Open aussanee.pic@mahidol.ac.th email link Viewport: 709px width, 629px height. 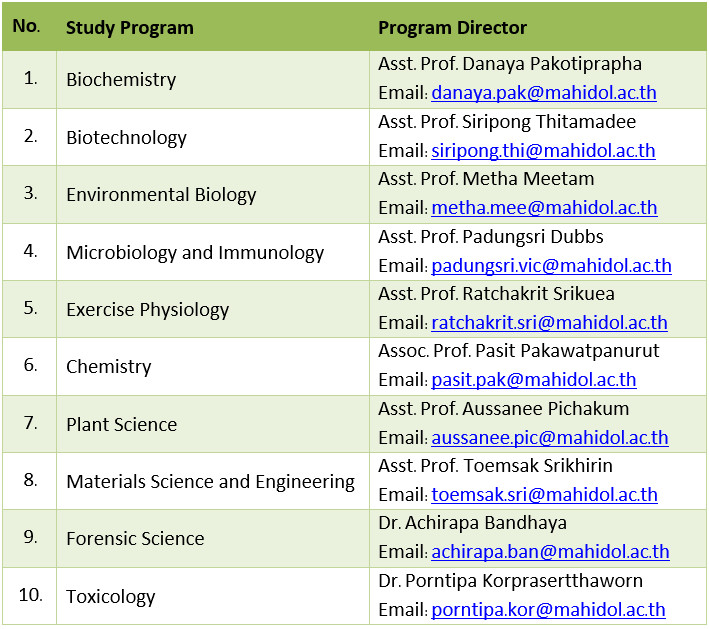pos(550,437)
